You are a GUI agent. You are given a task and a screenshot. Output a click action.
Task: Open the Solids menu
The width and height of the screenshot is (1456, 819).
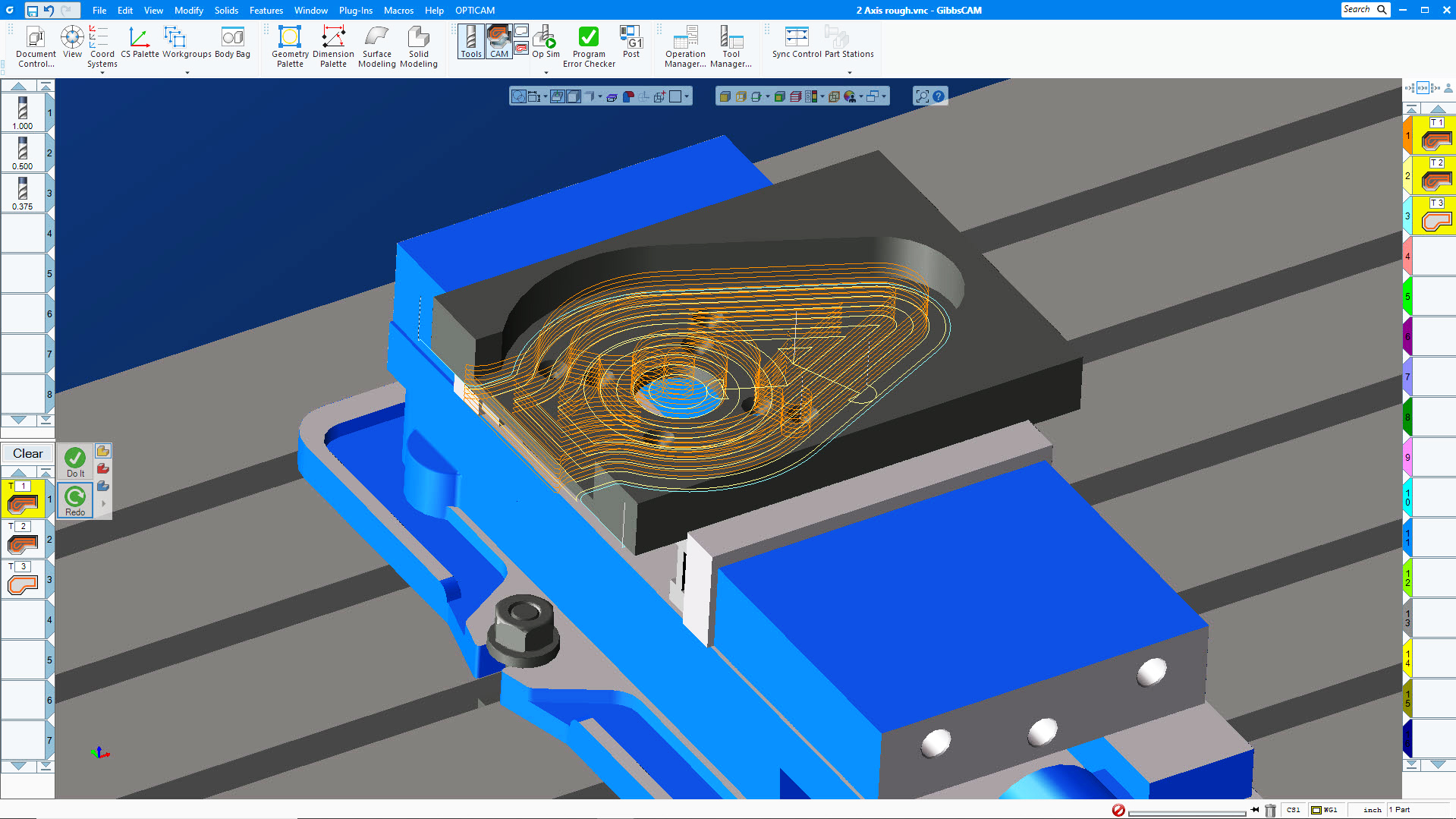click(226, 10)
